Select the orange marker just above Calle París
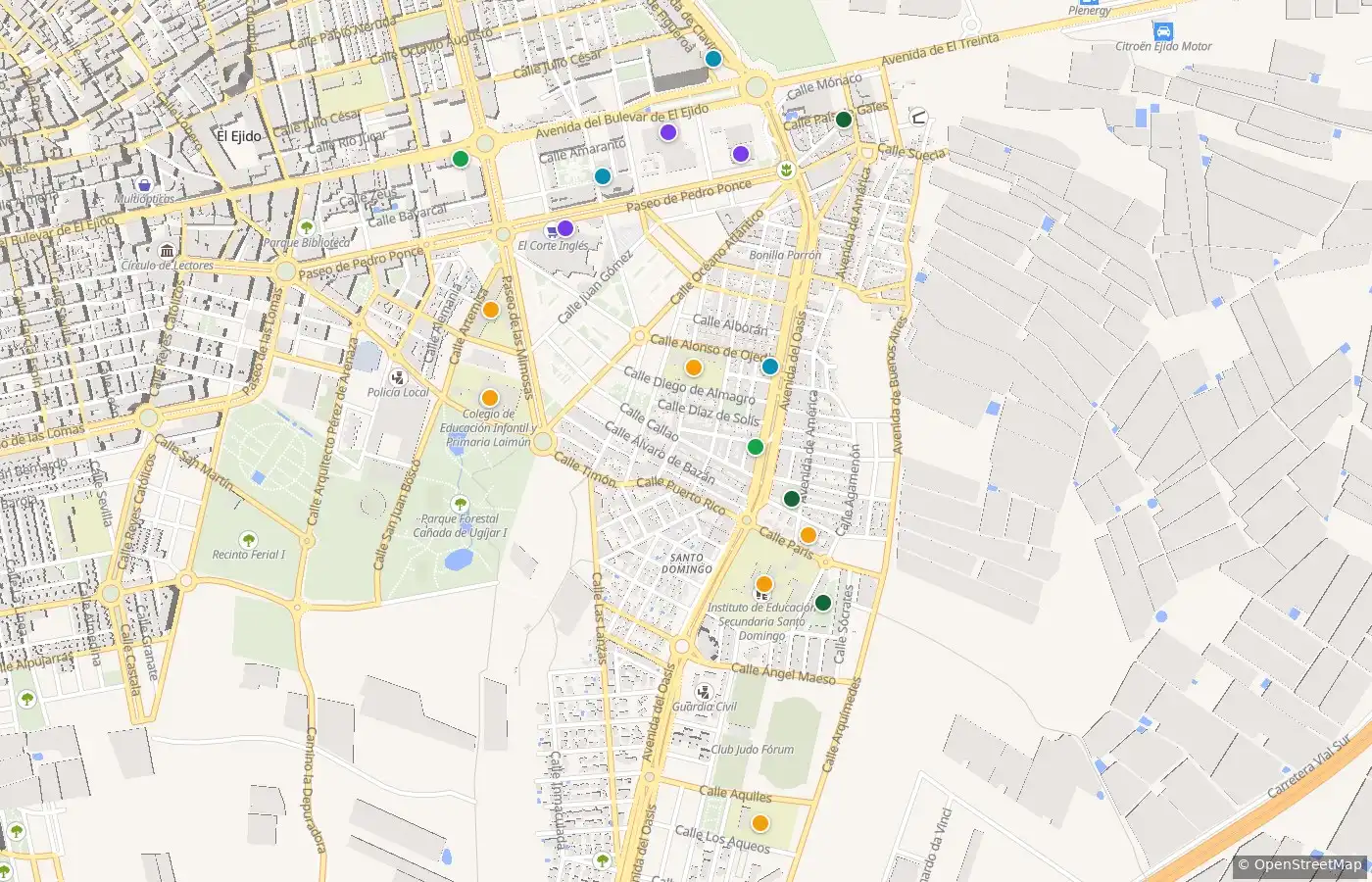The width and height of the screenshot is (1372, 882). click(x=808, y=535)
